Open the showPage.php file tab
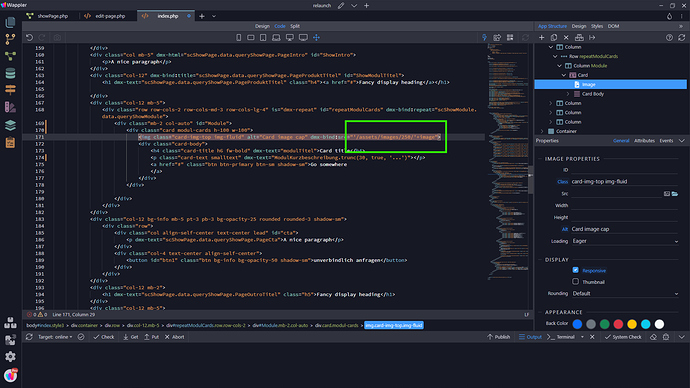The height and width of the screenshot is (388, 690). (x=48, y=16)
